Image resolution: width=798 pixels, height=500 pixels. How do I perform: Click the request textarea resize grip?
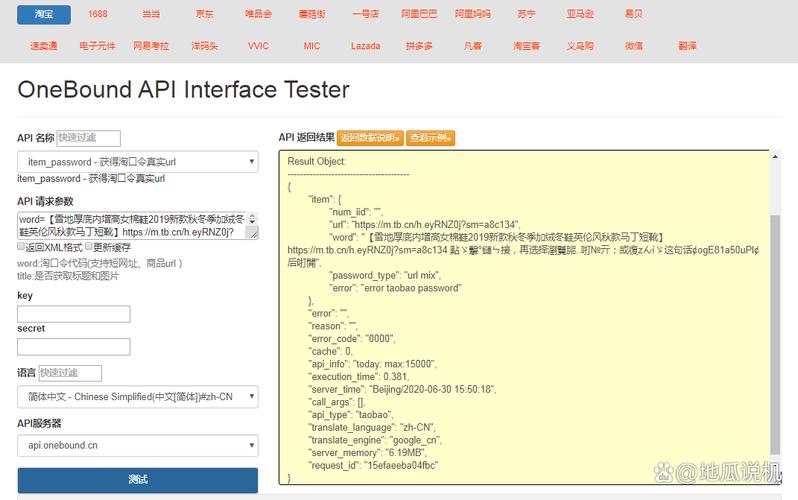tap(252, 233)
